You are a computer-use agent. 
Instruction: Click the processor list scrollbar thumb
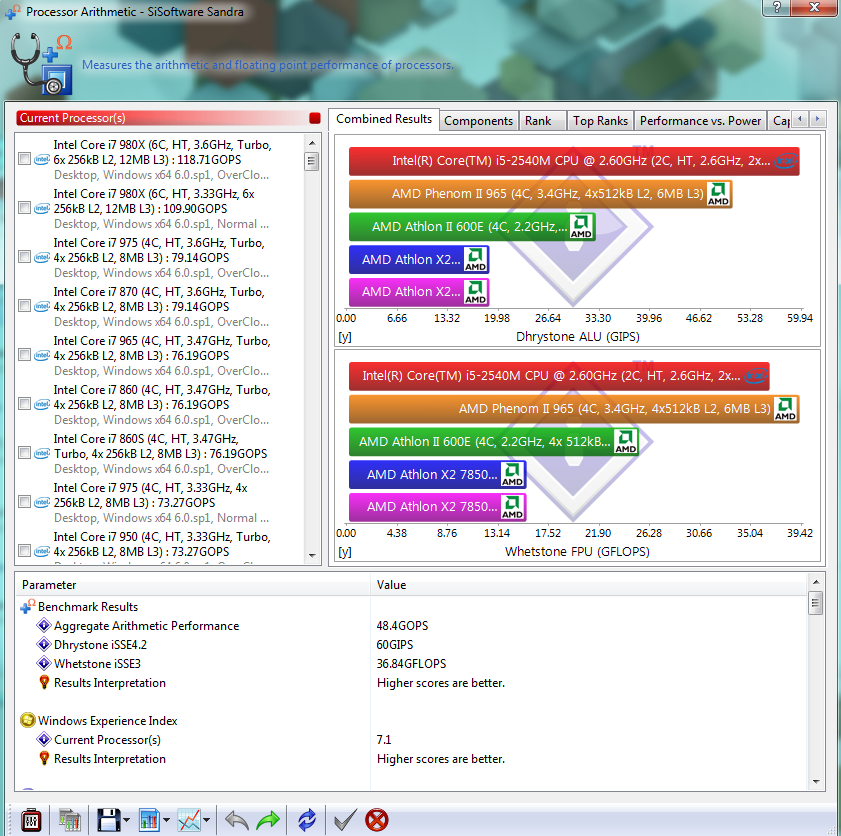tap(312, 161)
